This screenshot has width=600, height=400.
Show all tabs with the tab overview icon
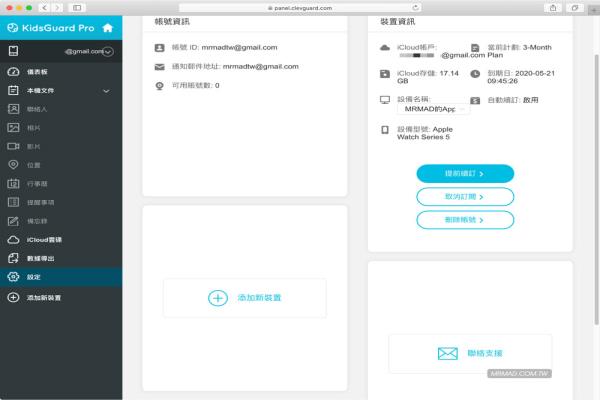click(x=575, y=8)
